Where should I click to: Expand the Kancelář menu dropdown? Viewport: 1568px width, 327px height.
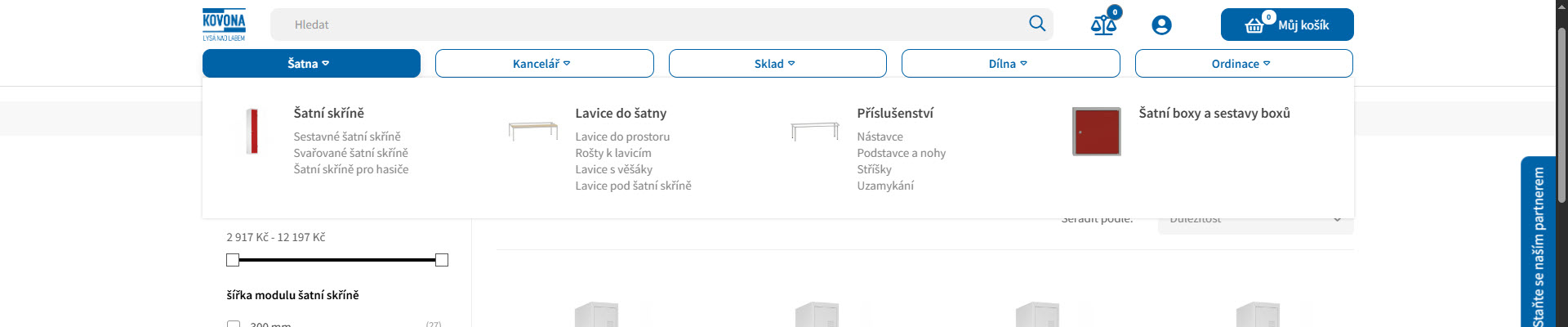click(x=544, y=64)
